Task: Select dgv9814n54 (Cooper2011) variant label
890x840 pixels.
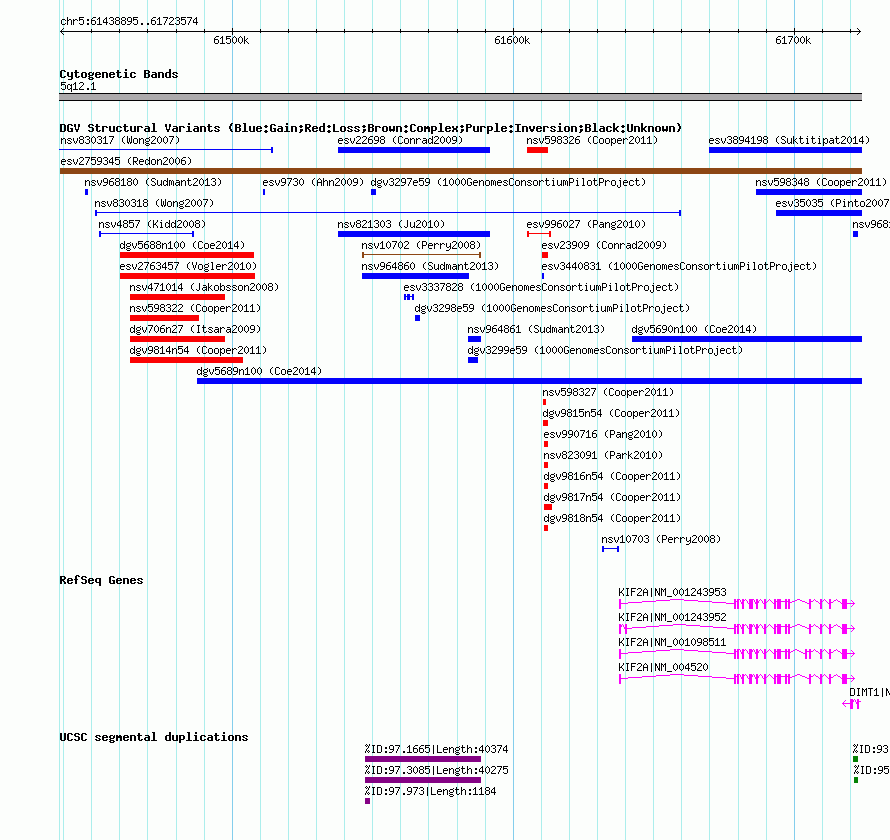Action: [x=198, y=350]
